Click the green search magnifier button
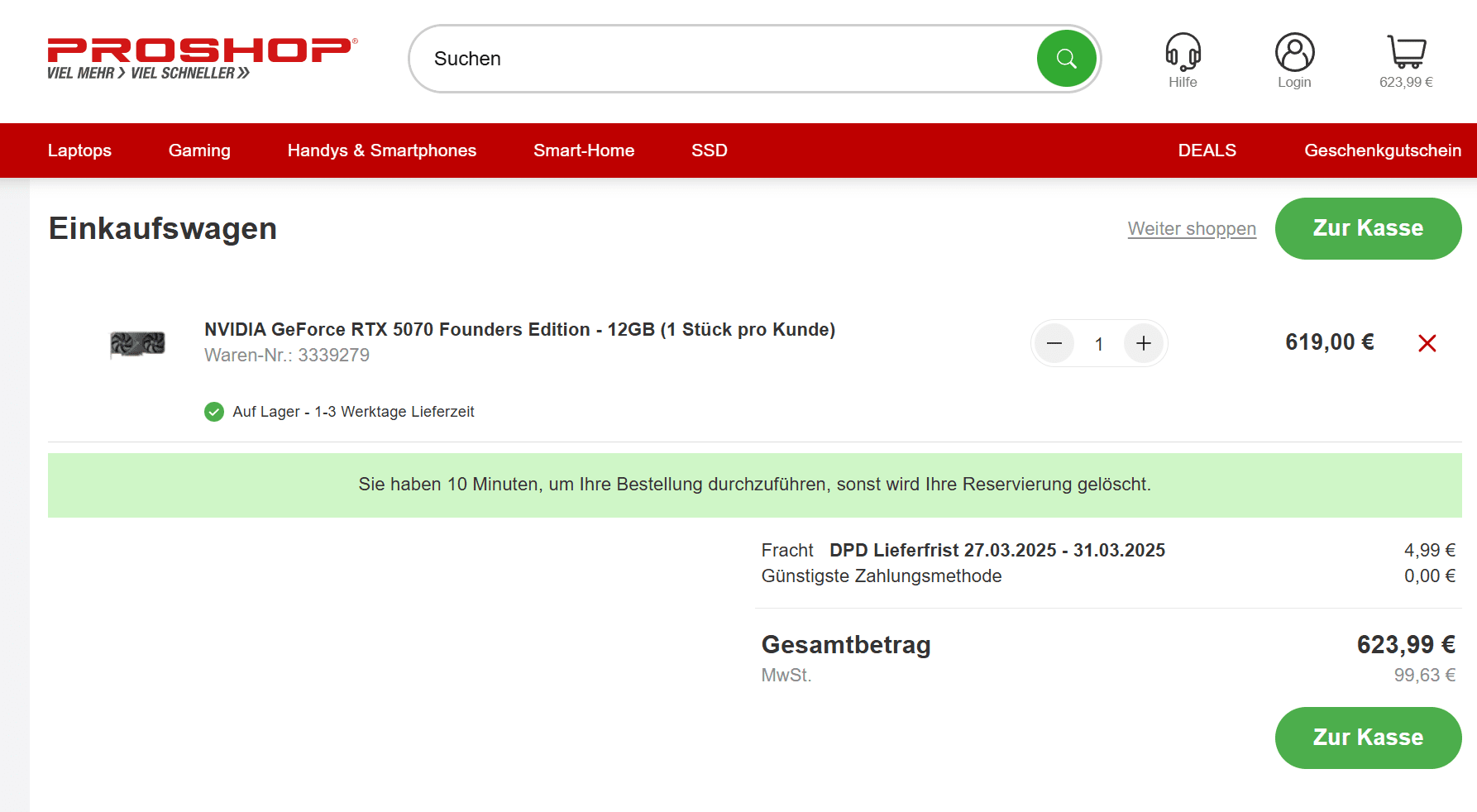Screen dimensions: 1477x812 (1067, 59)
